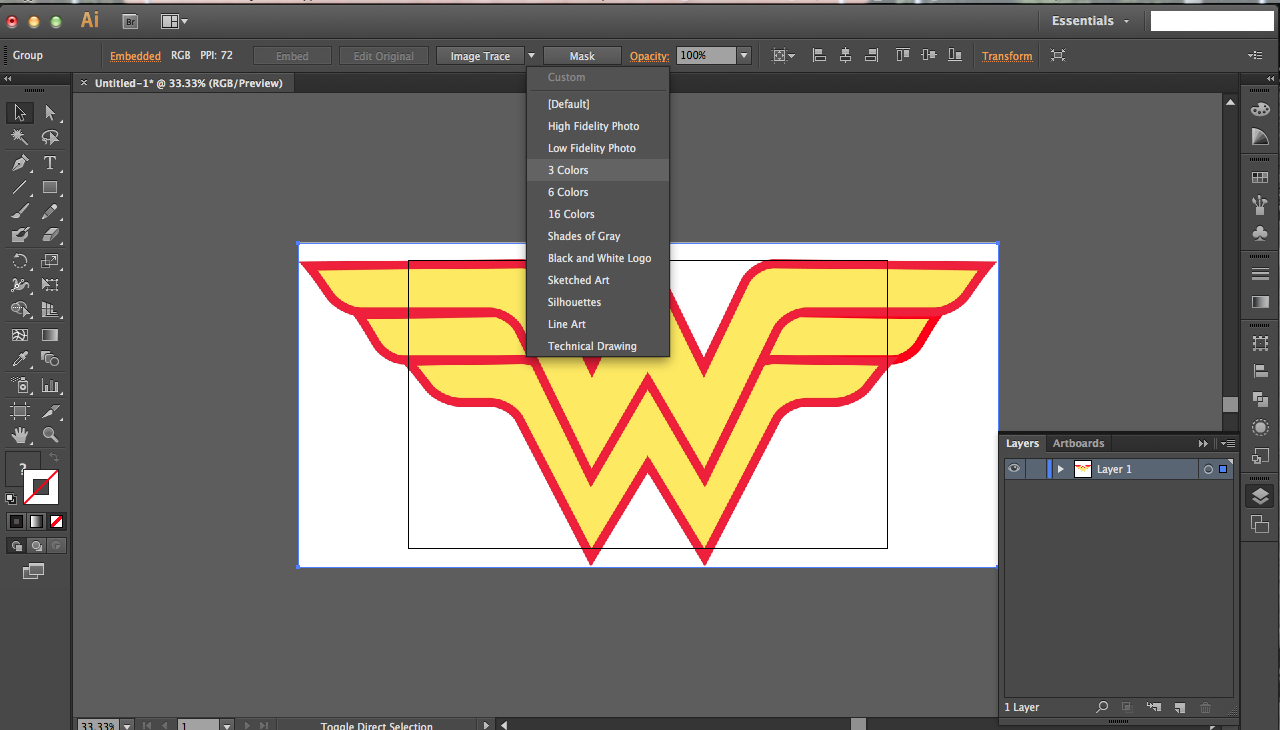This screenshot has height=730, width=1280.
Task: Click the Mask button
Action: point(582,56)
